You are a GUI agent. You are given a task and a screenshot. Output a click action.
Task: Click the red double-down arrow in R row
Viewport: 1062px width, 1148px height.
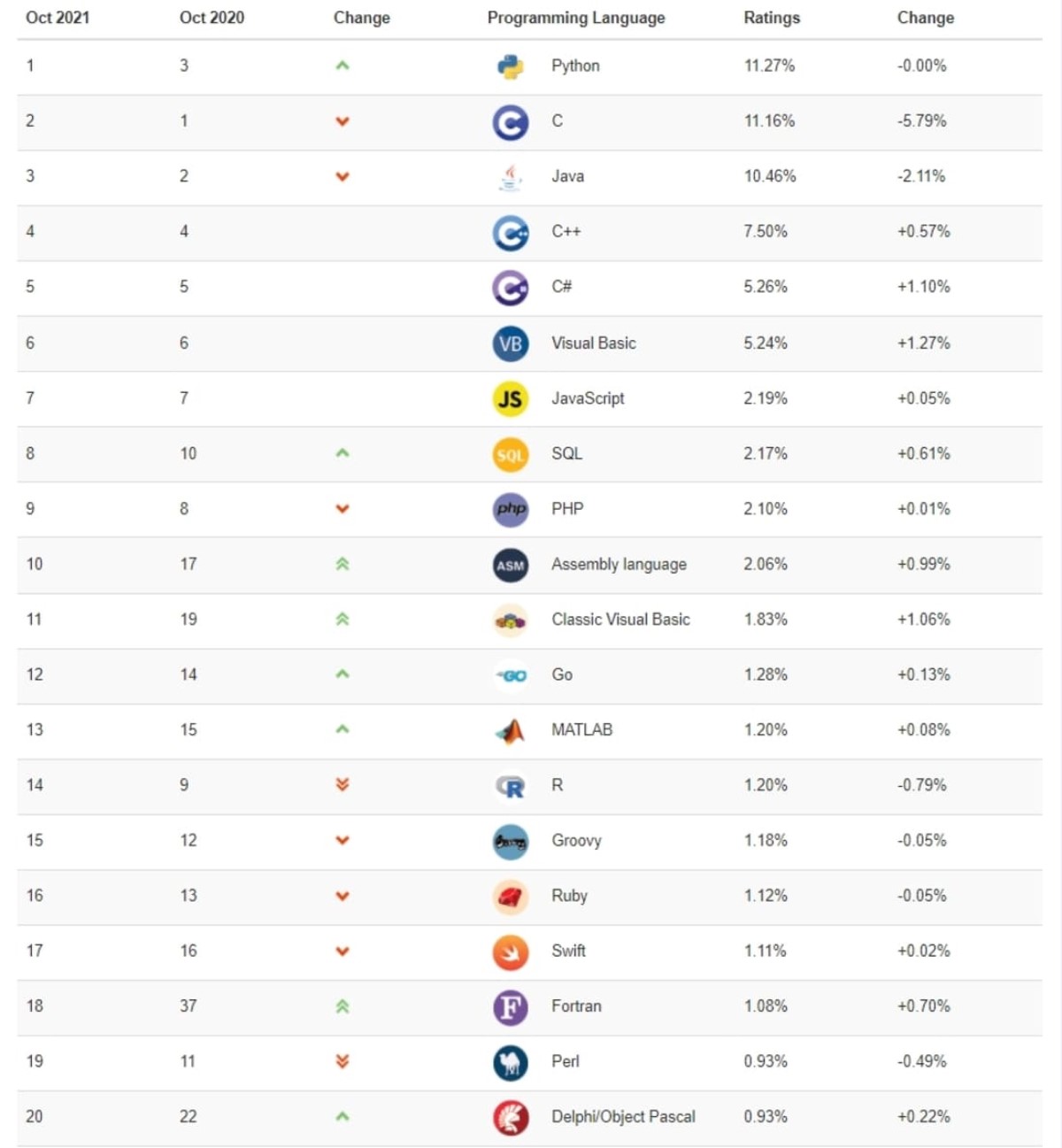tap(342, 785)
